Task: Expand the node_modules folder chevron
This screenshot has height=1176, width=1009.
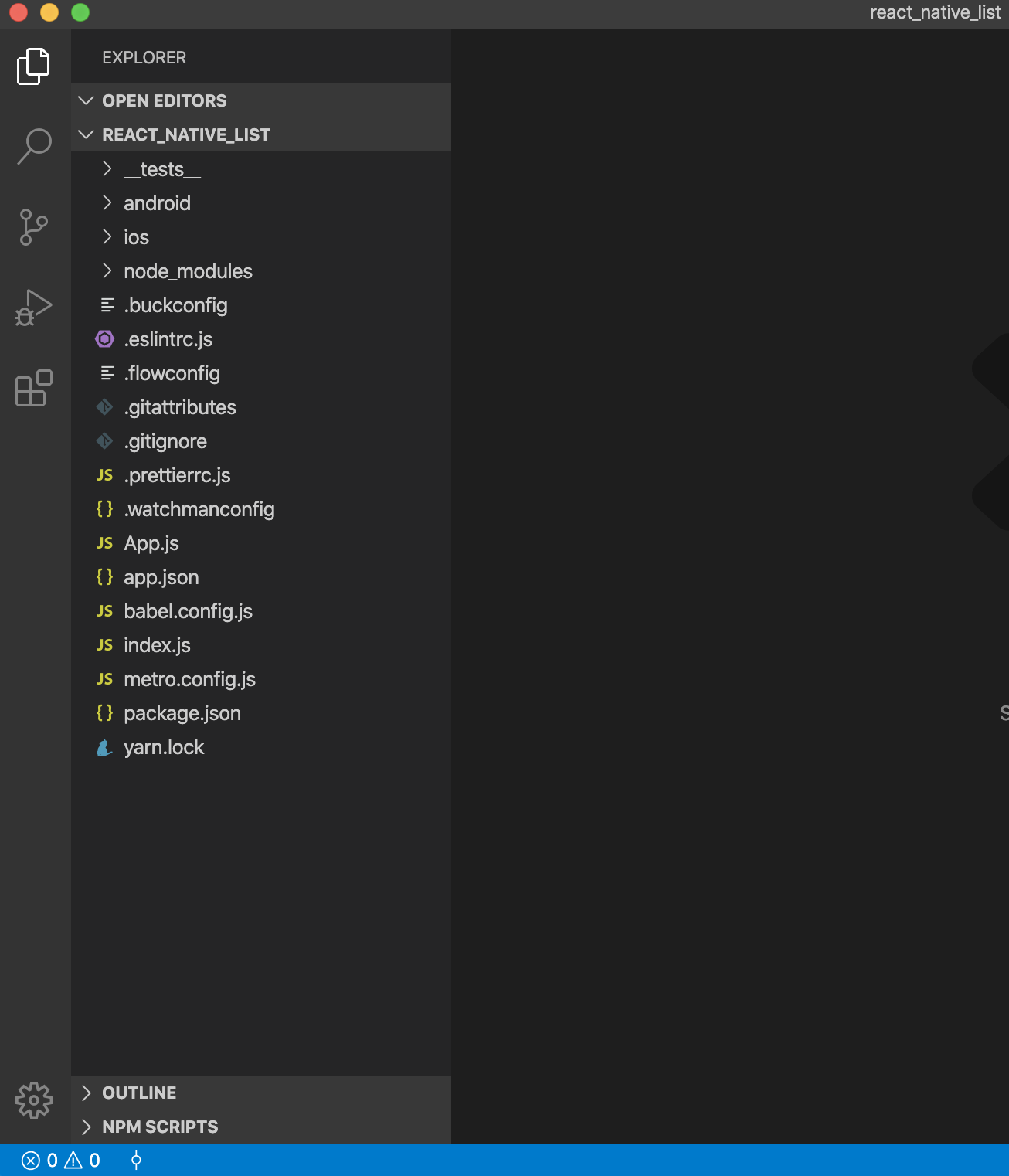Action: [107, 270]
